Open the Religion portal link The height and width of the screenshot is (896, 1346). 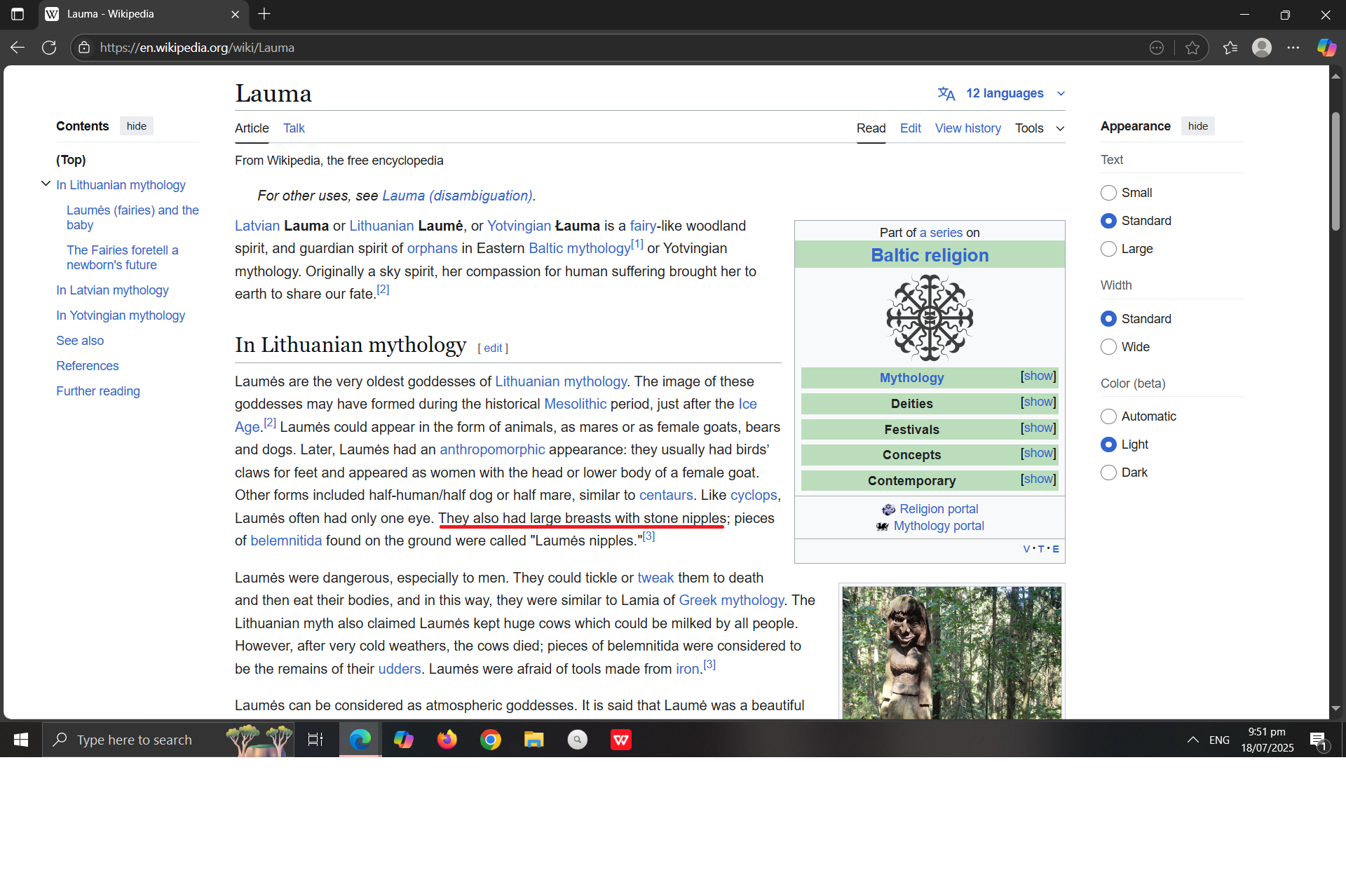point(939,509)
